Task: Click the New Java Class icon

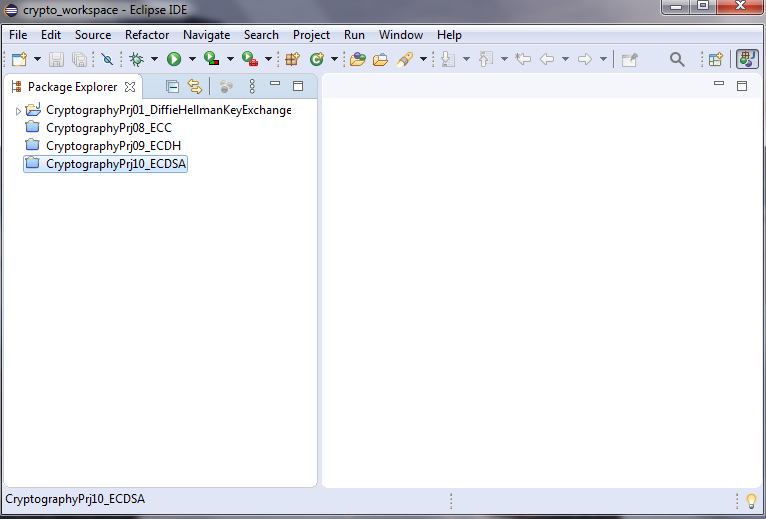Action: [x=317, y=59]
